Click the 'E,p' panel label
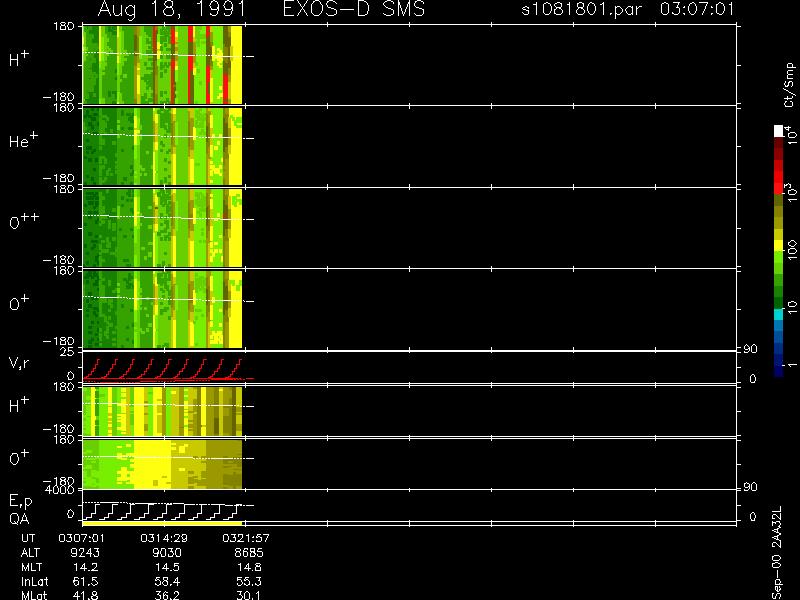This screenshot has height=600, width=800. click(x=20, y=502)
